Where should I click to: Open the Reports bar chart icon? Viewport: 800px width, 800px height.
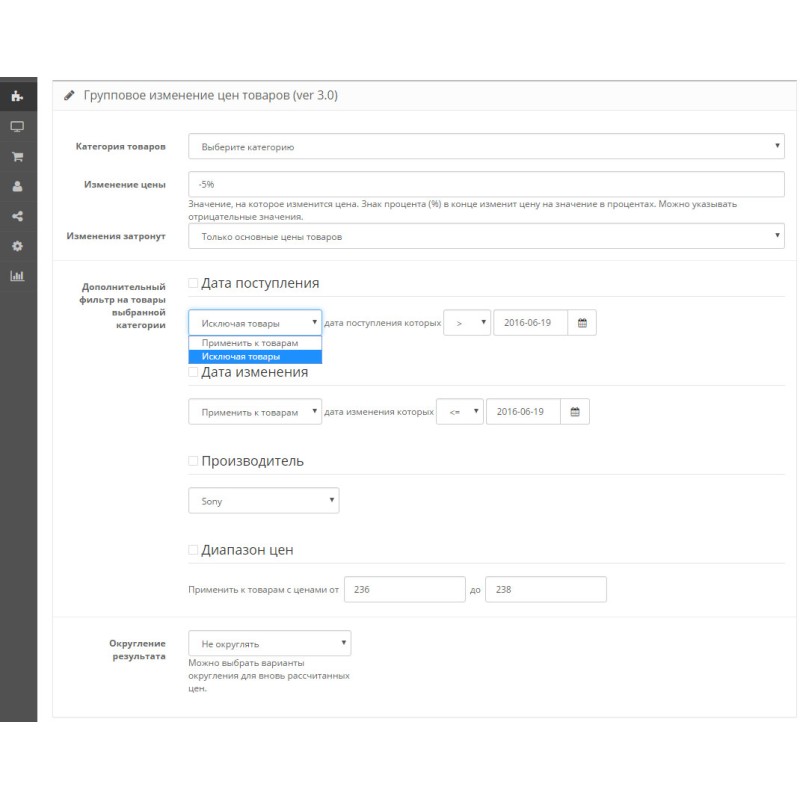[x=17, y=276]
